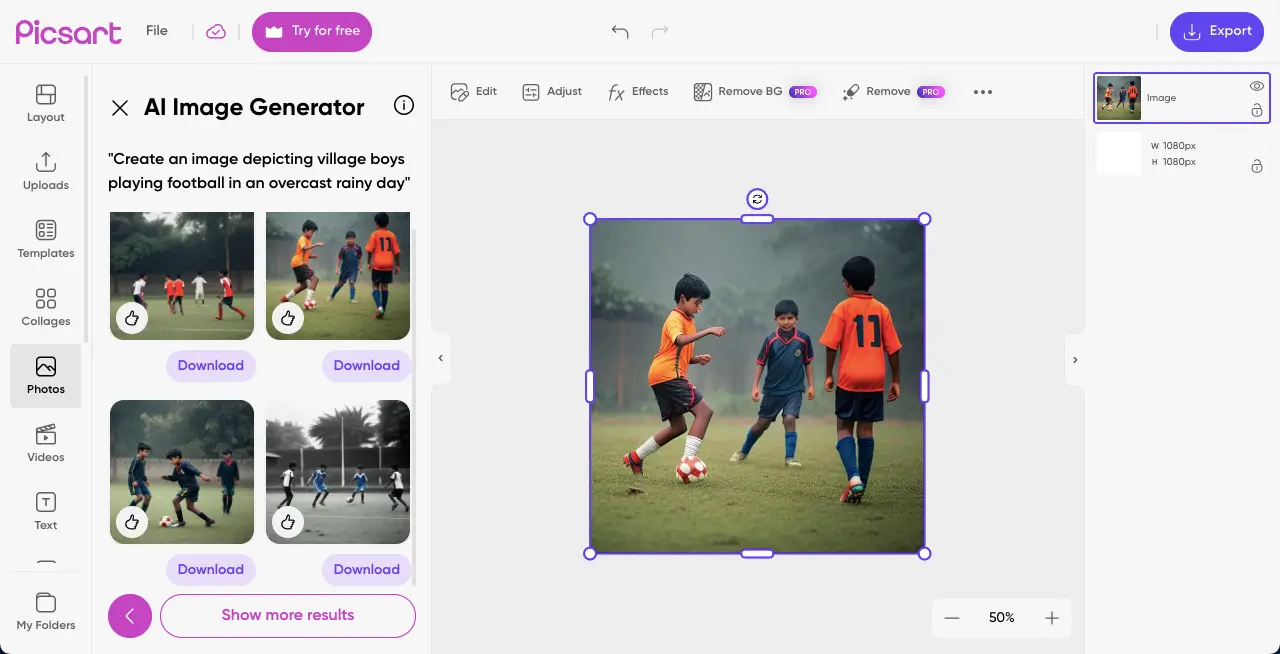The height and width of the screenshot is (654, 1280).
Task: Zoom in the canvas
Action: pyautogui.click(x=1052, y=618)
